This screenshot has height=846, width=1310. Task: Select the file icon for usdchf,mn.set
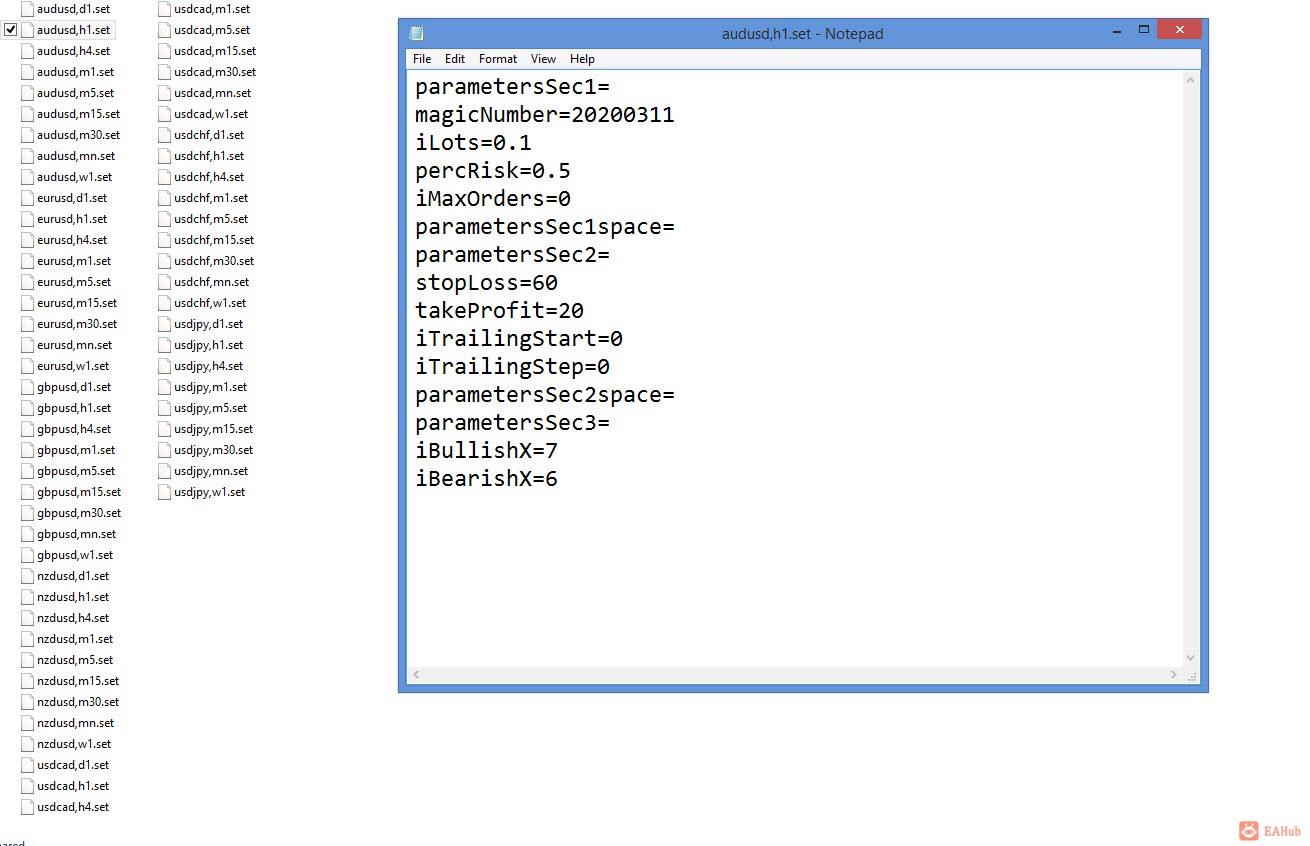tap(165, 282)
